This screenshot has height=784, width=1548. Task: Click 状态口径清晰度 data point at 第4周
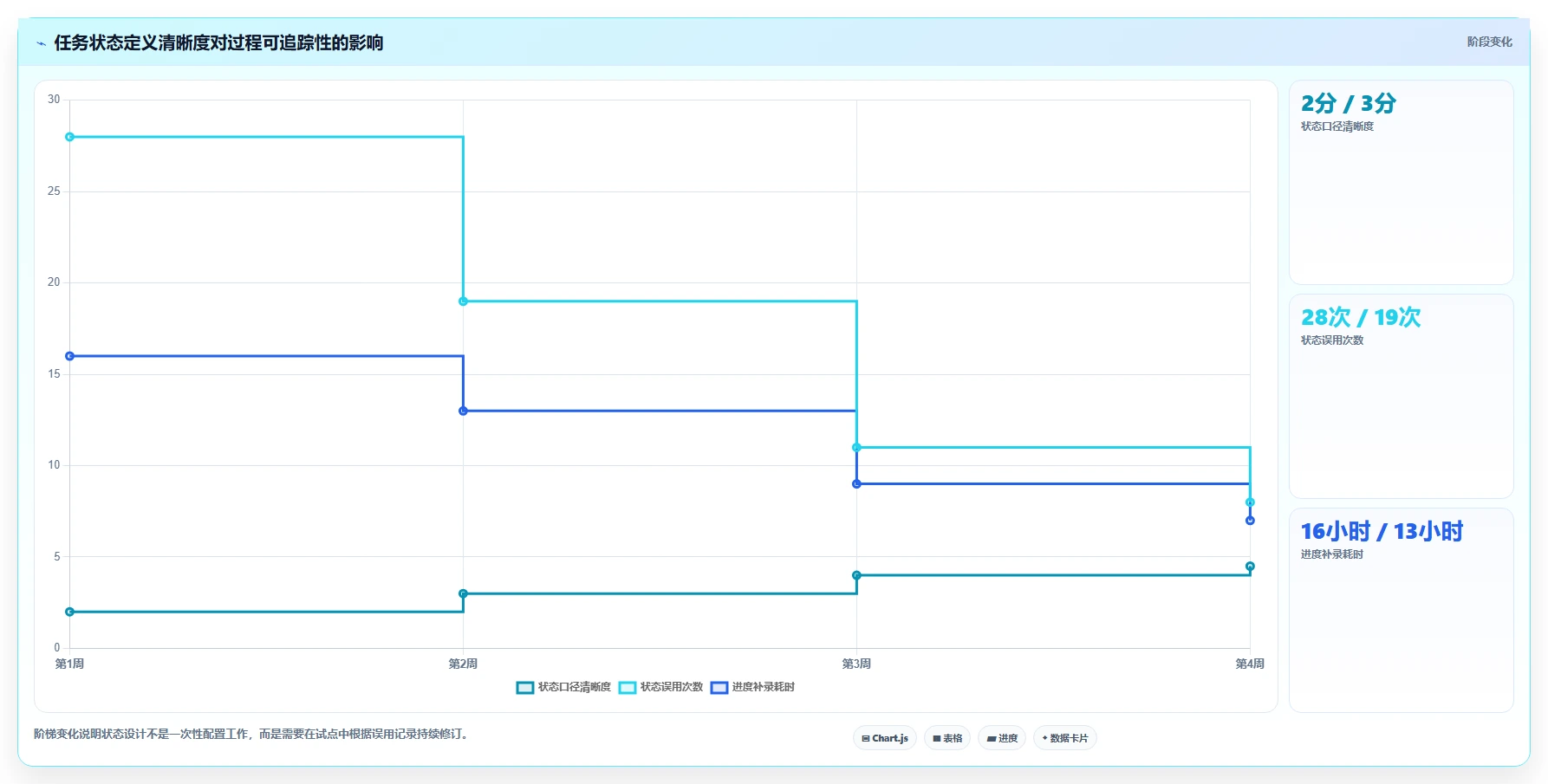(1250, 567)
